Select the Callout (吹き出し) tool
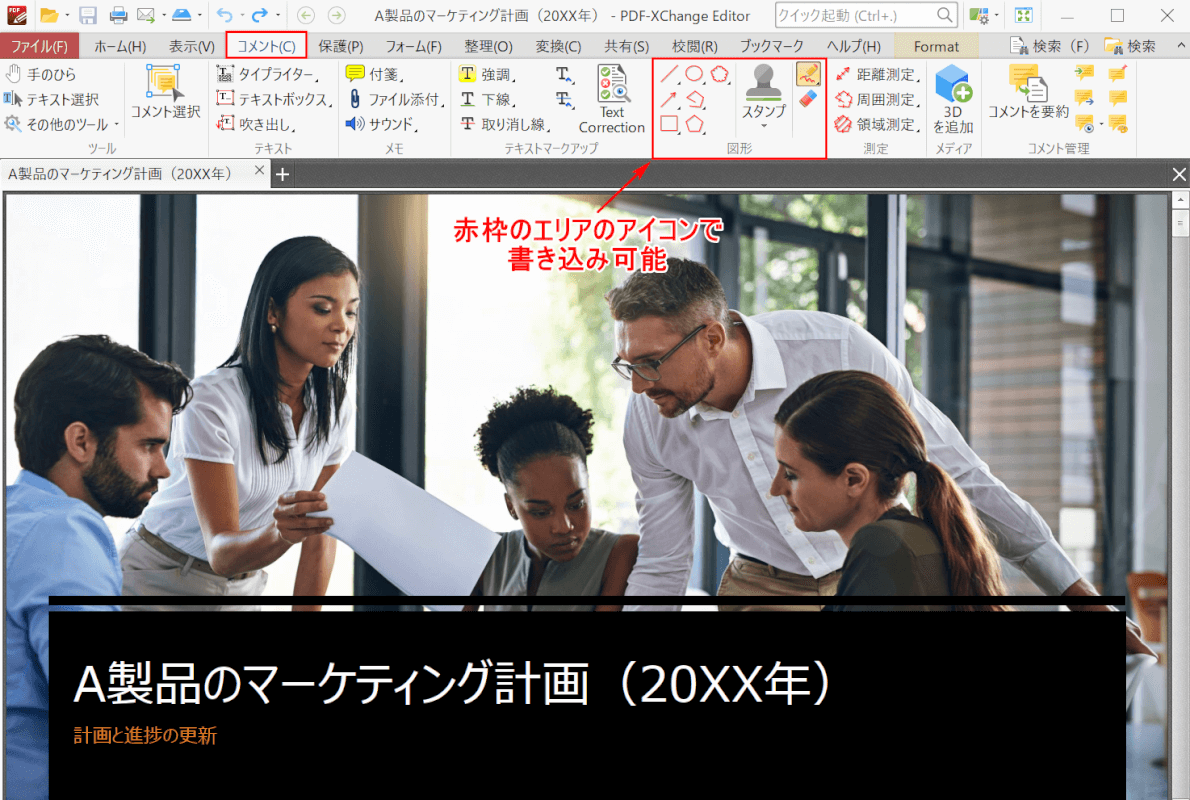Screen dimensions: 1190x800 point(256,124)
